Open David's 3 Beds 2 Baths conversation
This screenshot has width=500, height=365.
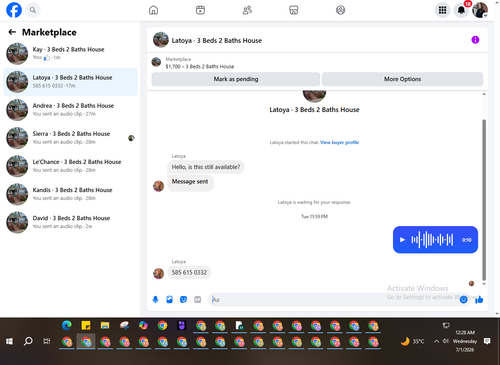tap(70, 222)
